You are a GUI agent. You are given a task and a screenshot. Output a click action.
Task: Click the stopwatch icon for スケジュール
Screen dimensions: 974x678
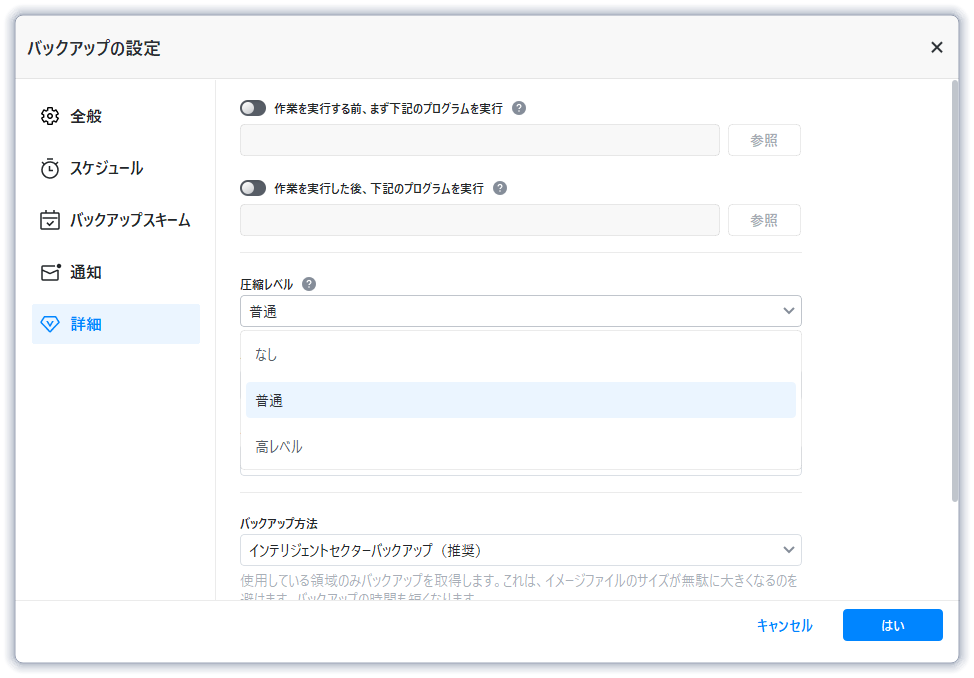tap(50, 168)
